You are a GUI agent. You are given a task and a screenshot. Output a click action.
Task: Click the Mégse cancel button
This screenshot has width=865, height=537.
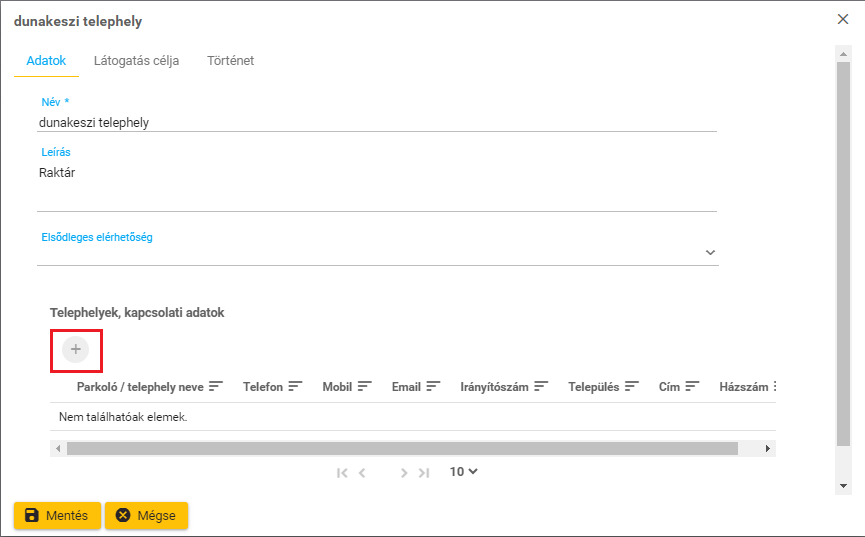[x=146, y=516]
